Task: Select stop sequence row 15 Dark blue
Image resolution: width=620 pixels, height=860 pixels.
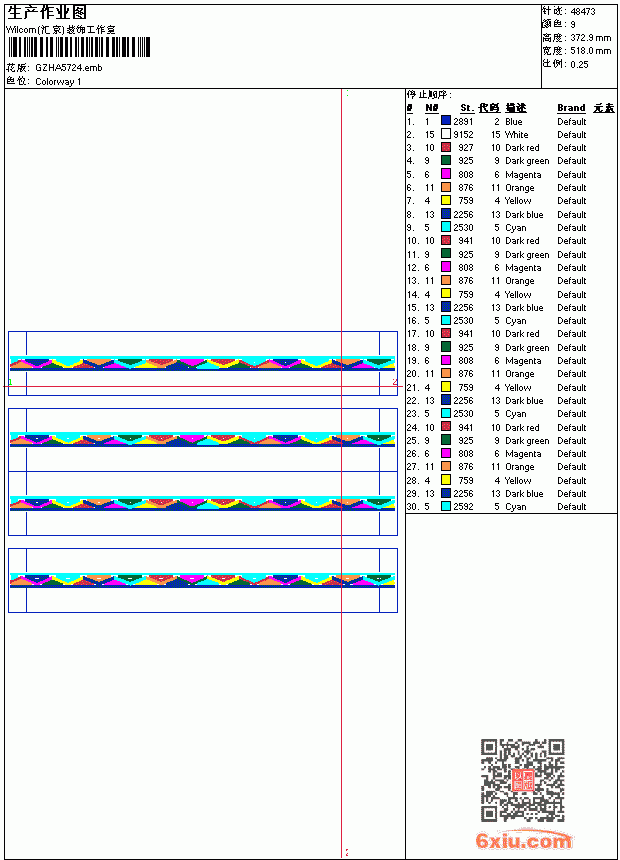Action: (497, 308)
